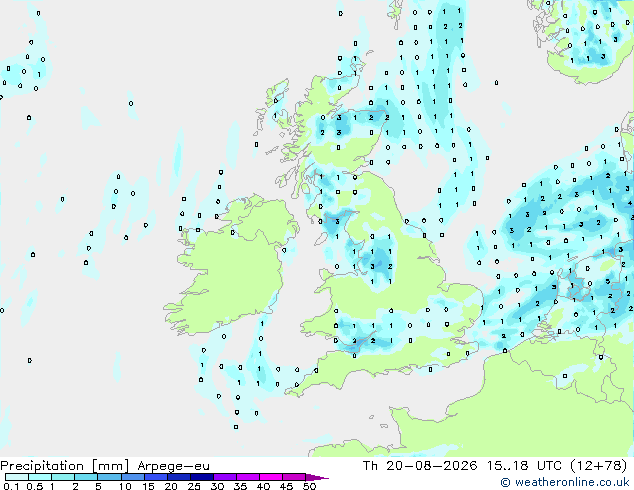Screen dimensions: 634x490
Task: Click the '0.5' legend scale label
Action: click(34, 486)
